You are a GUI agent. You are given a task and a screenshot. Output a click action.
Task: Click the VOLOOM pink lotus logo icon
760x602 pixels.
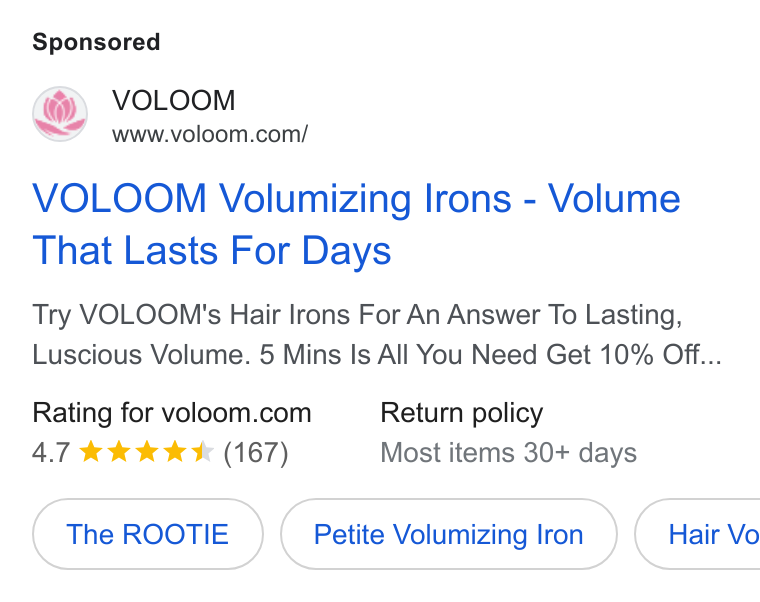pyautogui.click(x=60, y=114)
